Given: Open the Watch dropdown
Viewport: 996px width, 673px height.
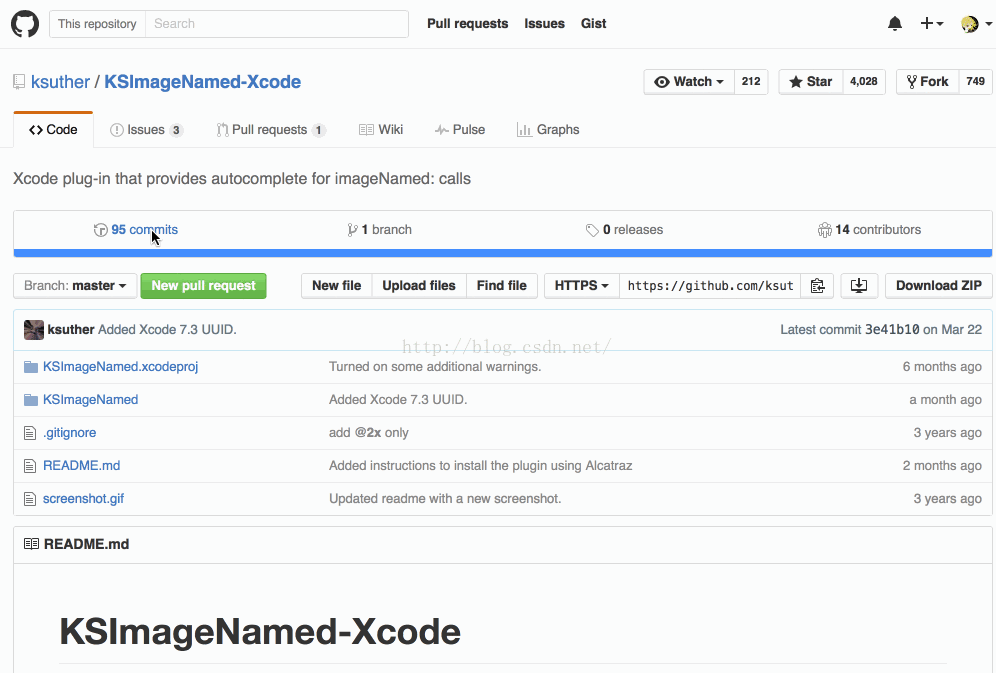Looking at the screenshot, I should point(689,82).
